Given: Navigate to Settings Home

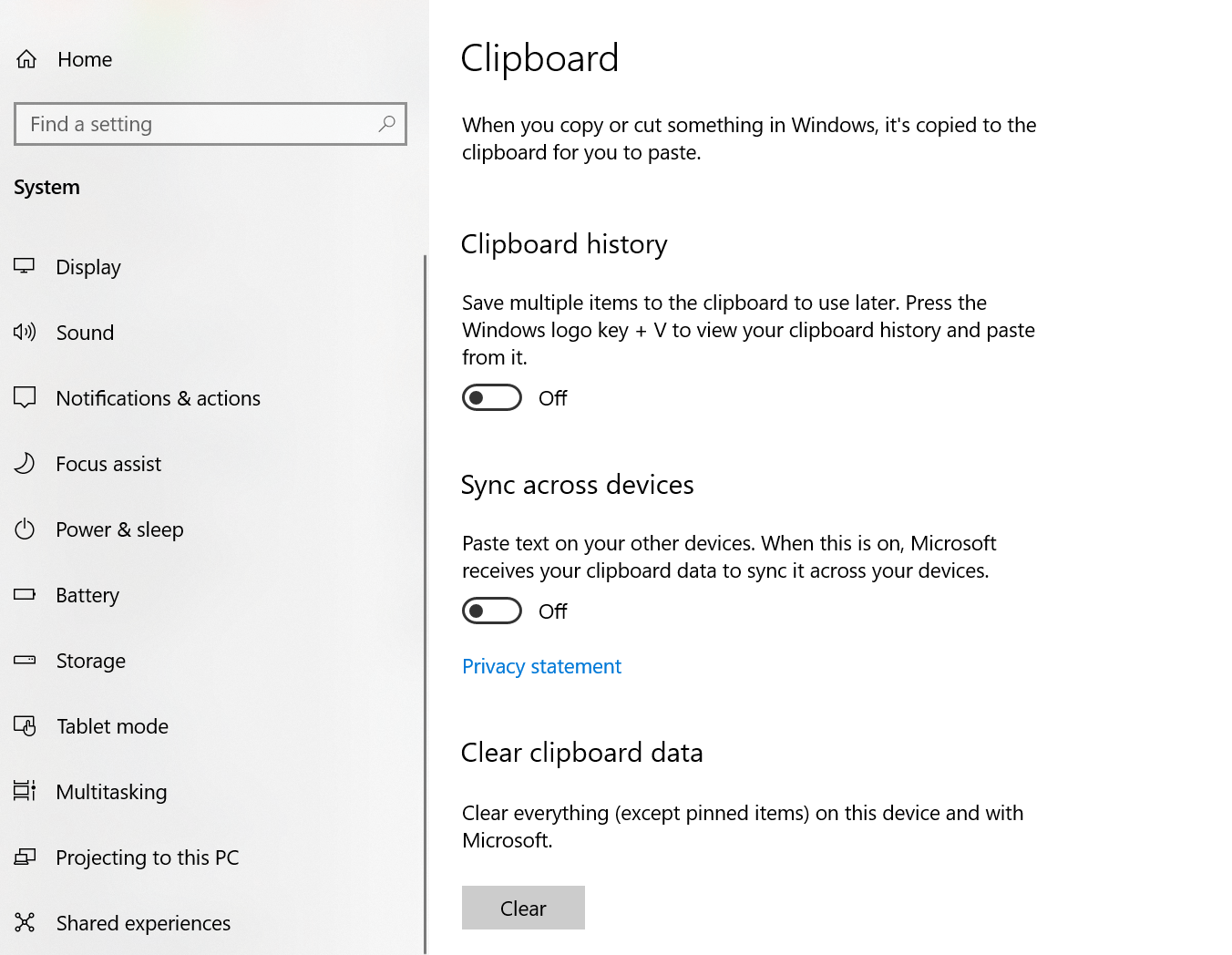Looking at the screenshot, I should (84, 58).
